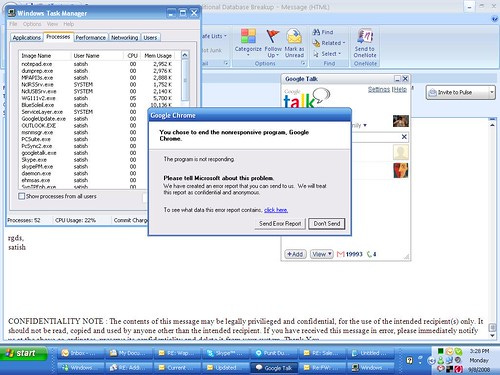500x375 pixels.
Task: Select the OUTLOOK.EXE process row
Action: click(83, 126)
